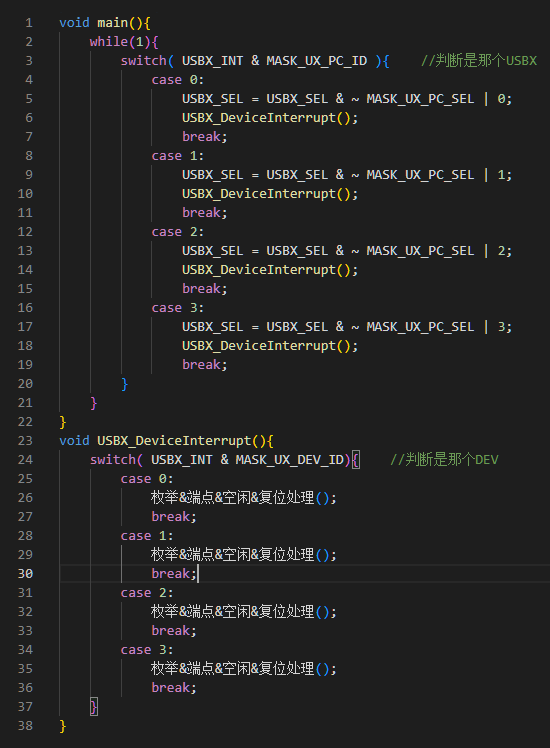Click line number 23 in the gutter
This screenshot has width=550, height=748.
point(25,441)
